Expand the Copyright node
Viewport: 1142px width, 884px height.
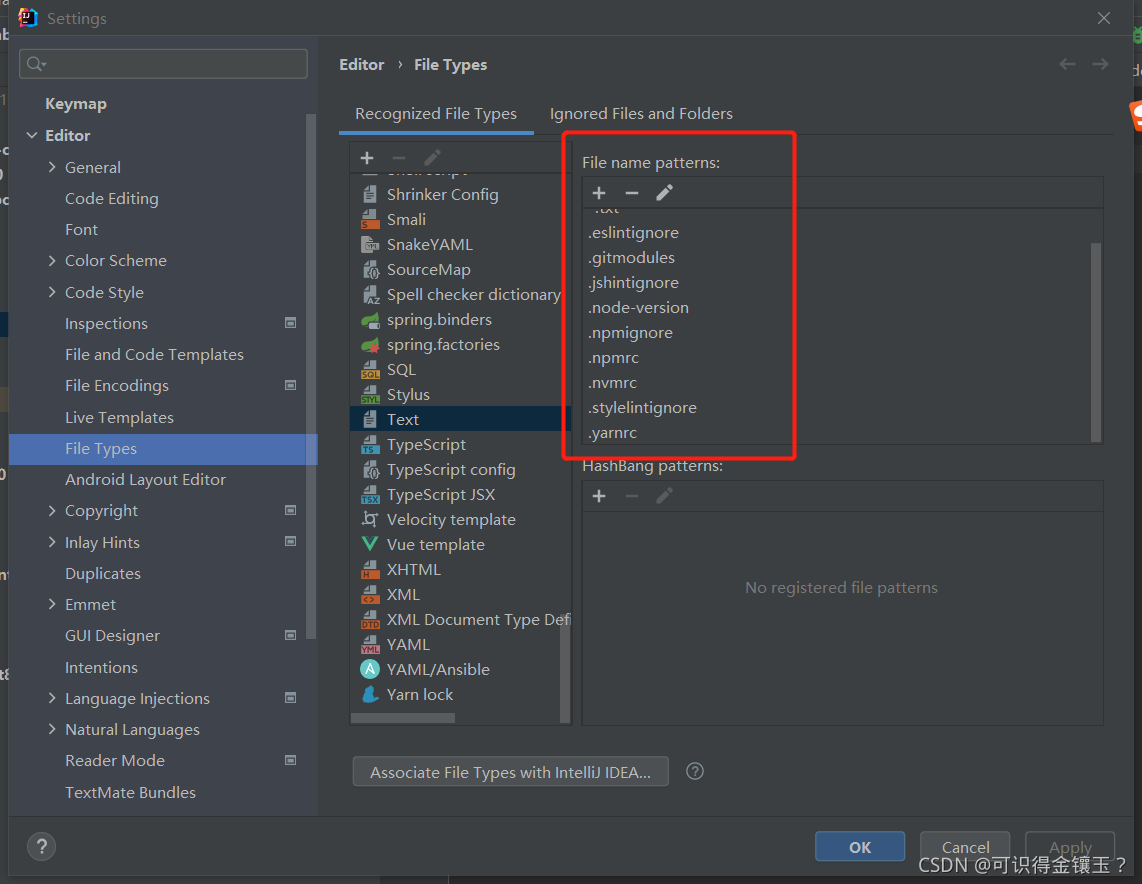tap(52, 510)
